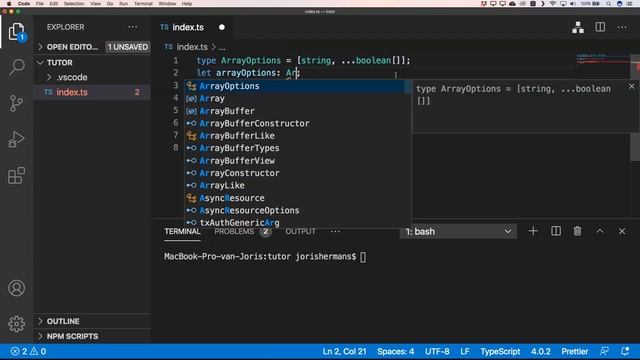Switch to the TERMINAL panel tab
The width and height of the screenshot is (640, 360).
point(182,231)
